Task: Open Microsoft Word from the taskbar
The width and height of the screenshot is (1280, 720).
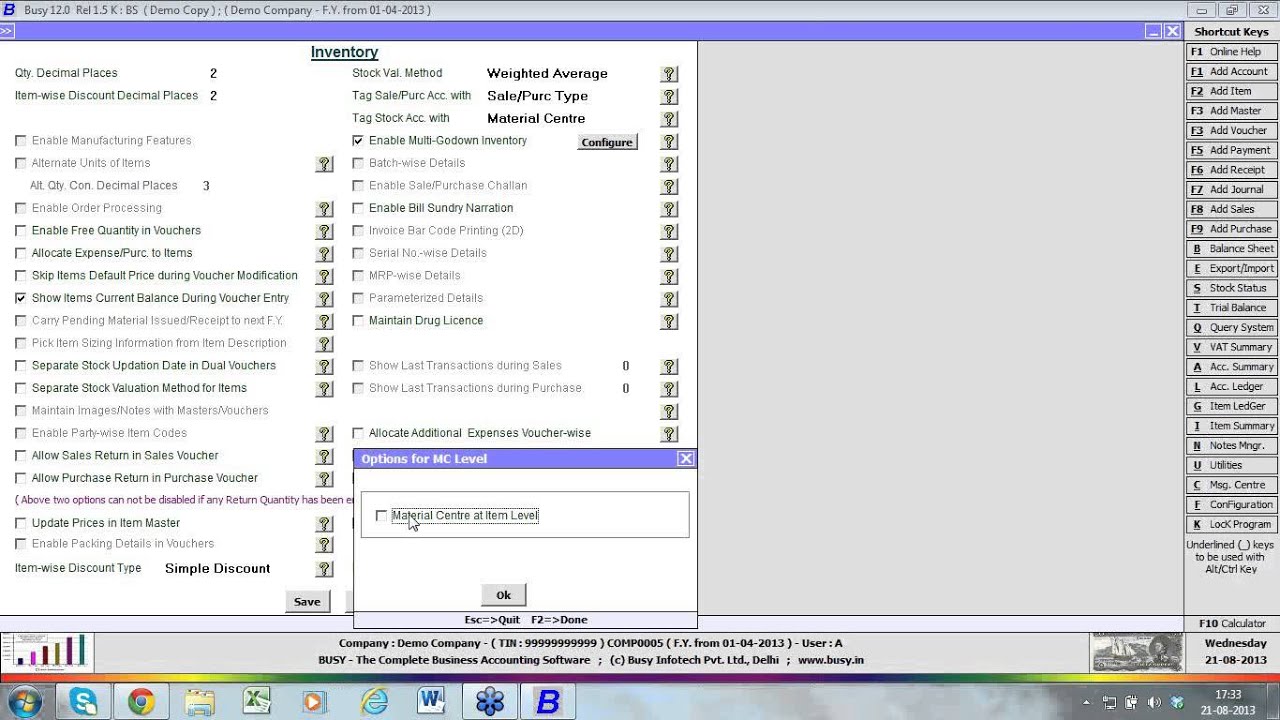Action: point(432,702)
